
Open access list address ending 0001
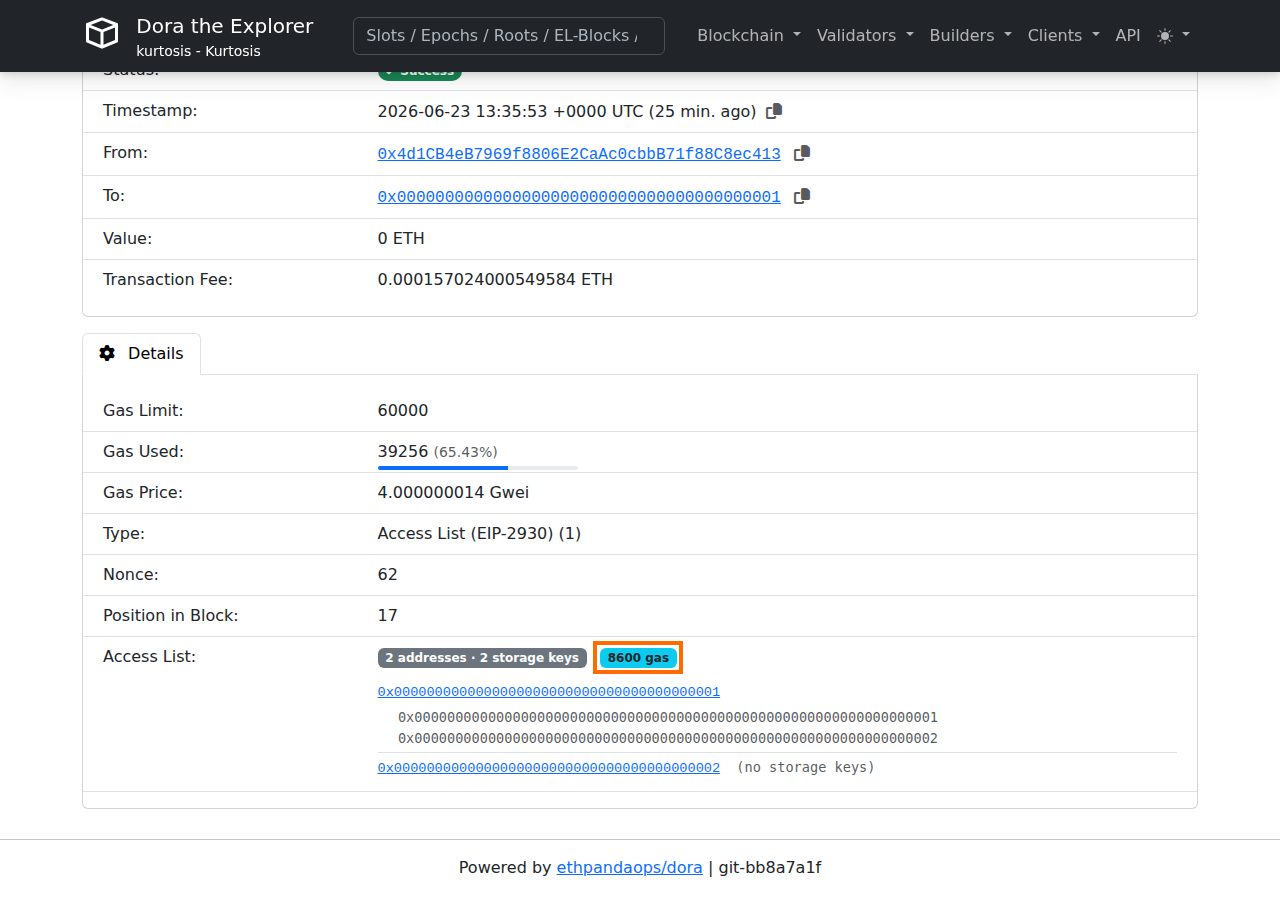coord(549,692)
